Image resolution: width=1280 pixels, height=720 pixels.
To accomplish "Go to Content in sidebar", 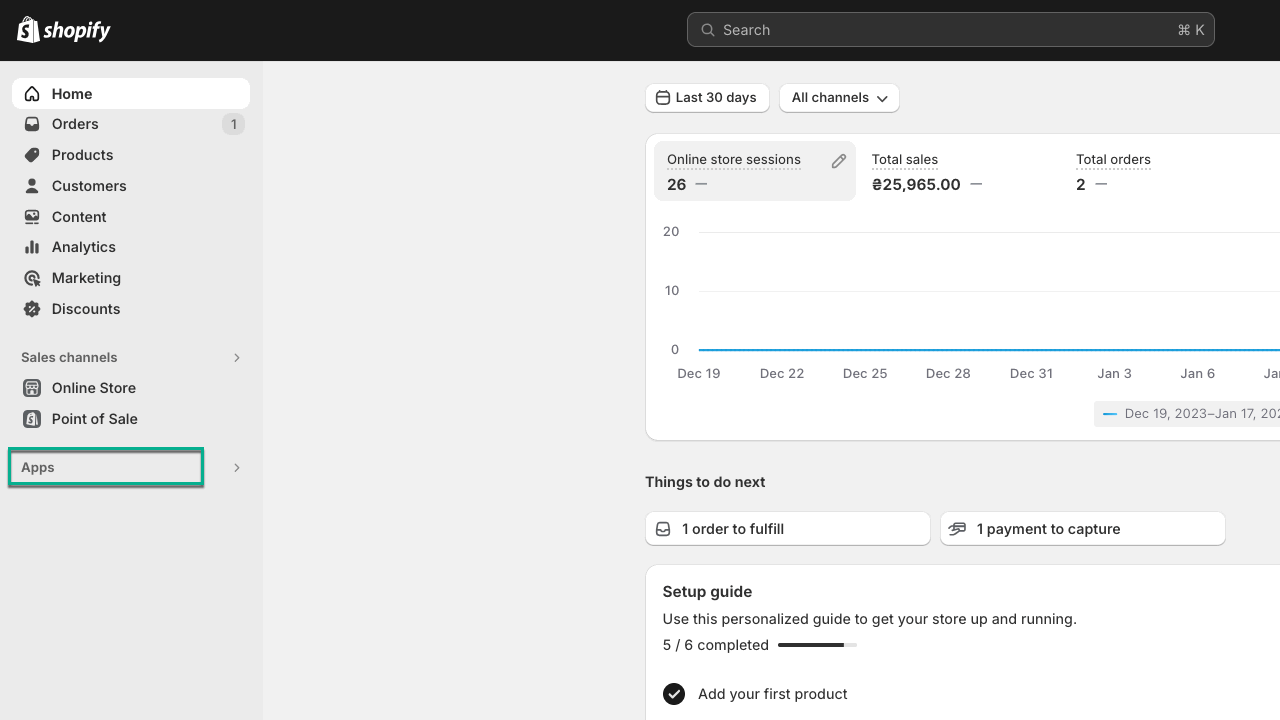I will click(x=79, y=217).
